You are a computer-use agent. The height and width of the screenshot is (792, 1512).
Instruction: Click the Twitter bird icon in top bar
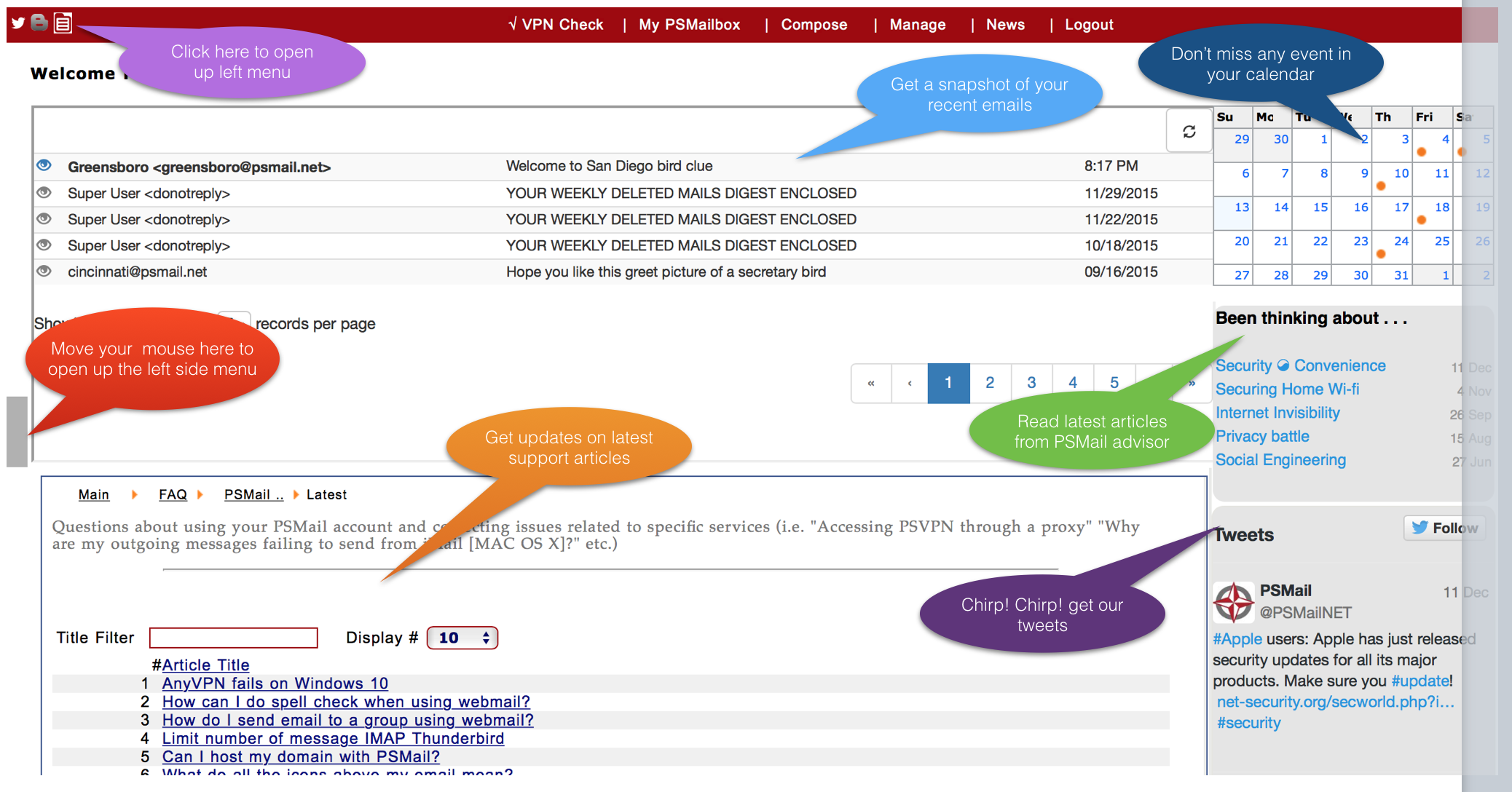tap(18, 23)
